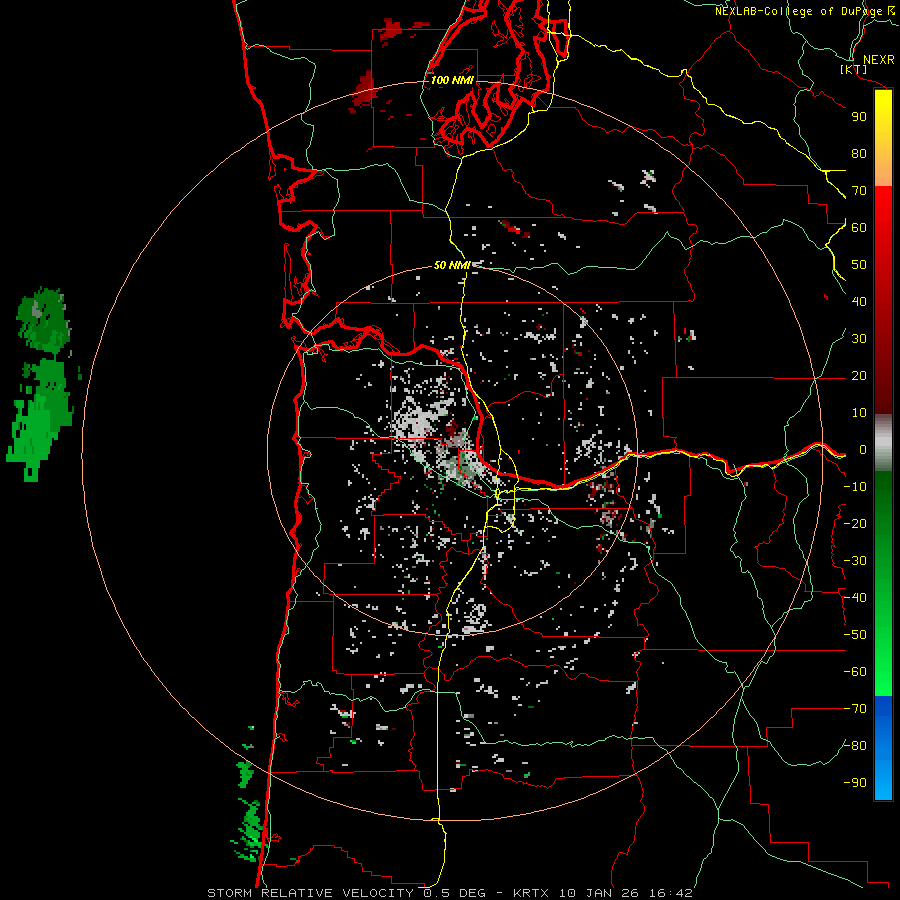Image resolution: width=900 pixels, height=900 pixels.
Task: Click the "NEXR" label above the color scale
Action: pos(879,60)
